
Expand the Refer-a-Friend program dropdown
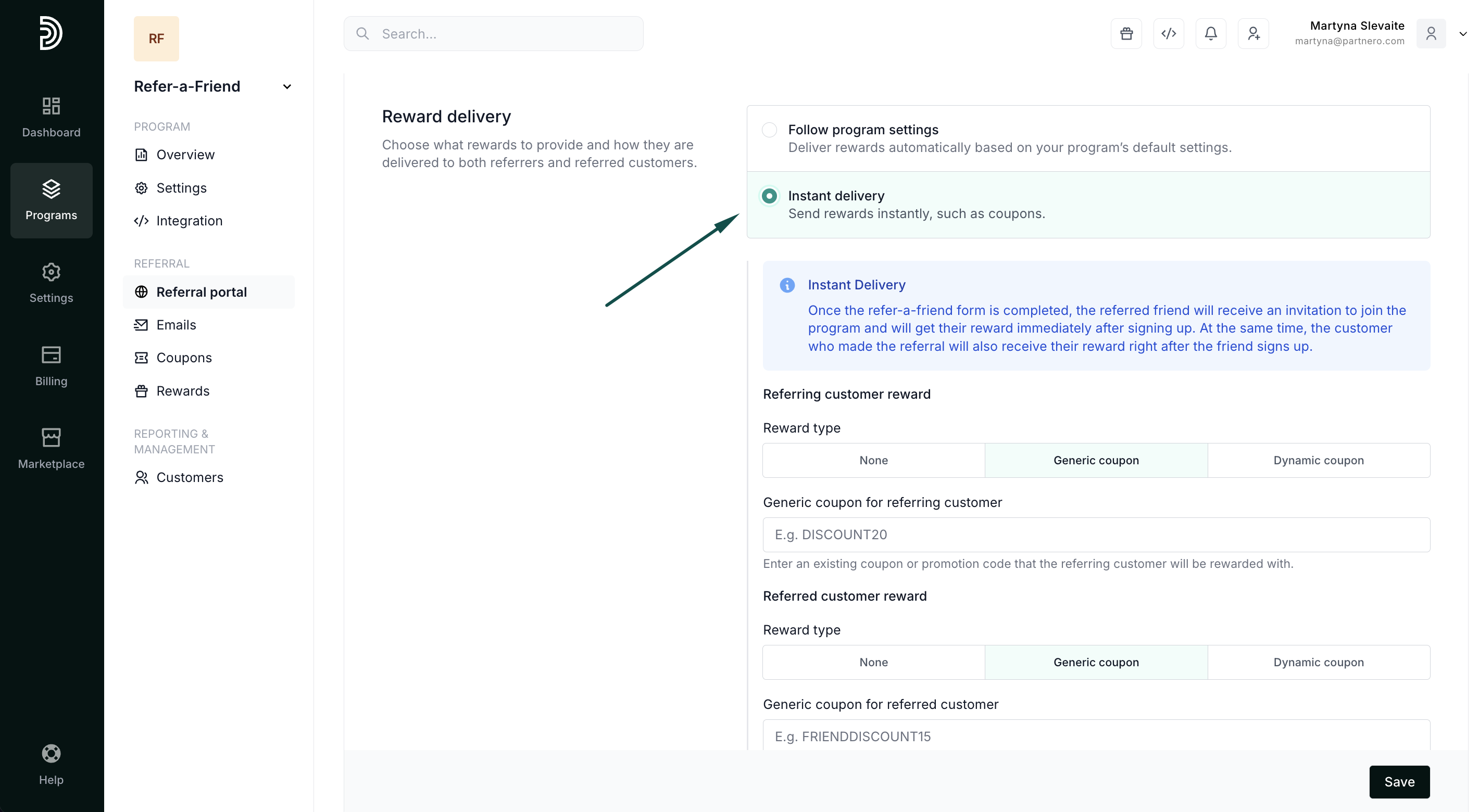(287, 86)
